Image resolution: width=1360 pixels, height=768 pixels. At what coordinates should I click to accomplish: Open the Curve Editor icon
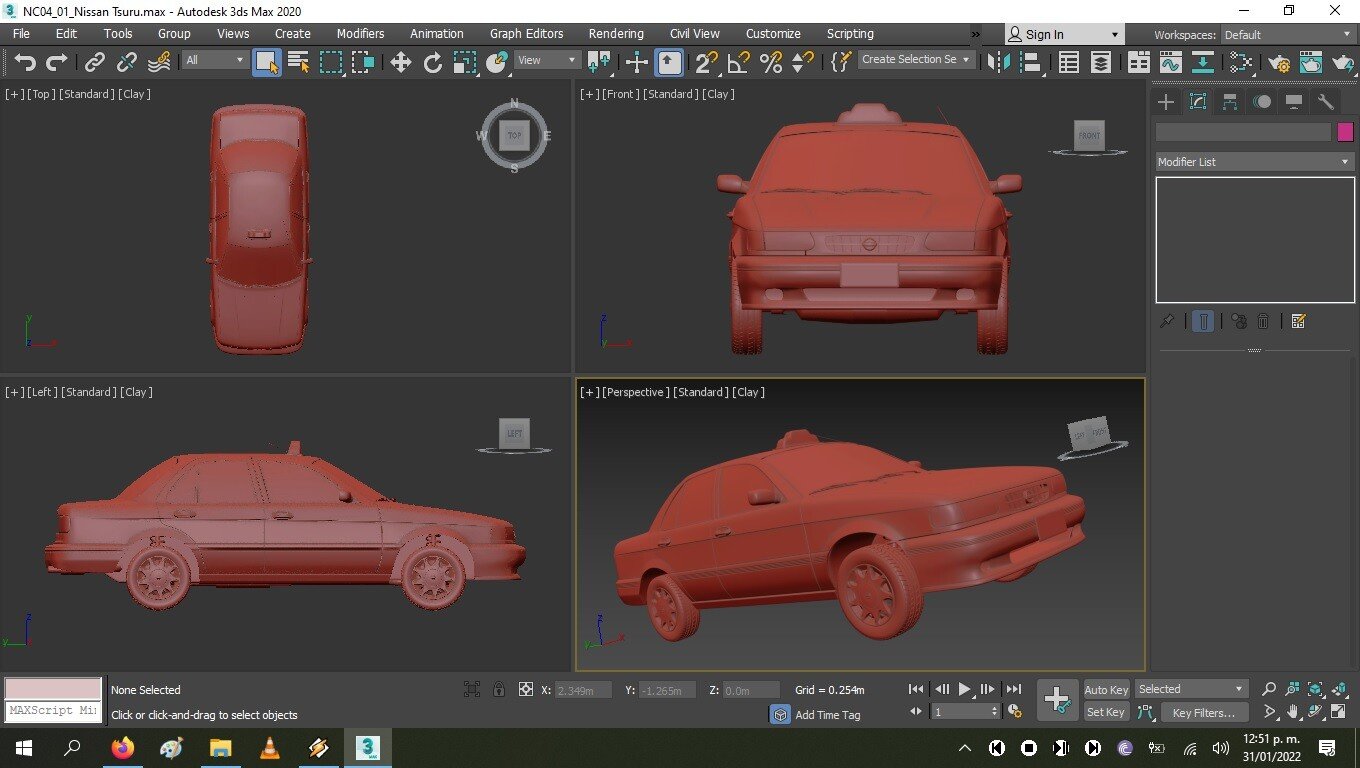(1171, 62)
